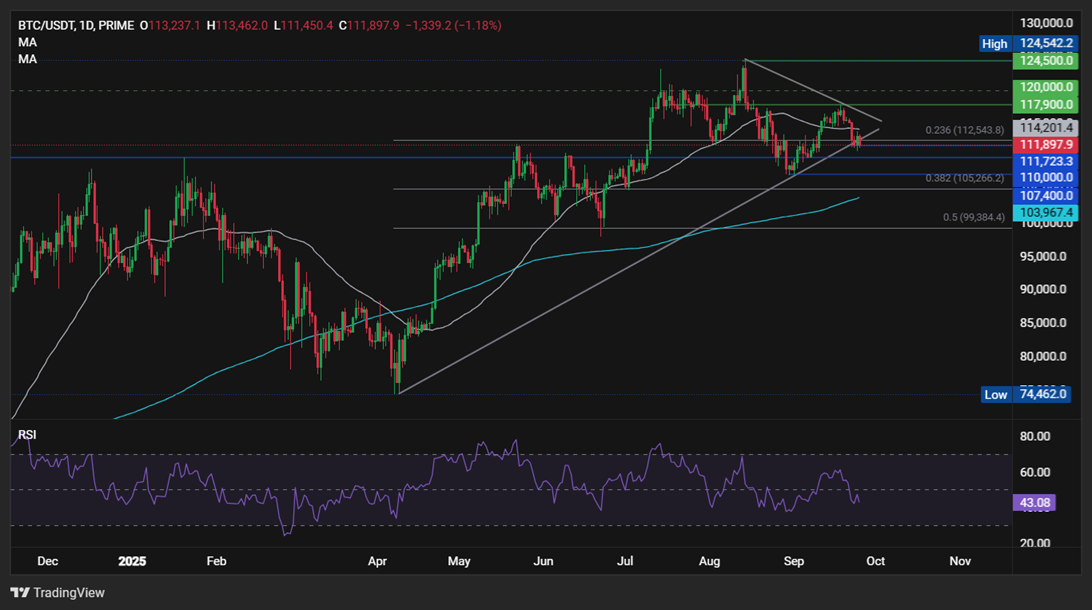This screenshot has width=1092, height=610.
Task: Click the gray 114,201.4 MA value tag
Action: [1045, 128]
